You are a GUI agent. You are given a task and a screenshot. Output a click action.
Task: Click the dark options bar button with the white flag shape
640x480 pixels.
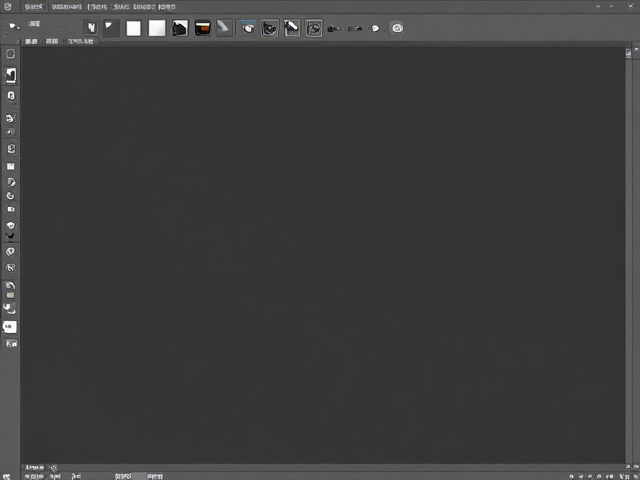tap(111, 28)
